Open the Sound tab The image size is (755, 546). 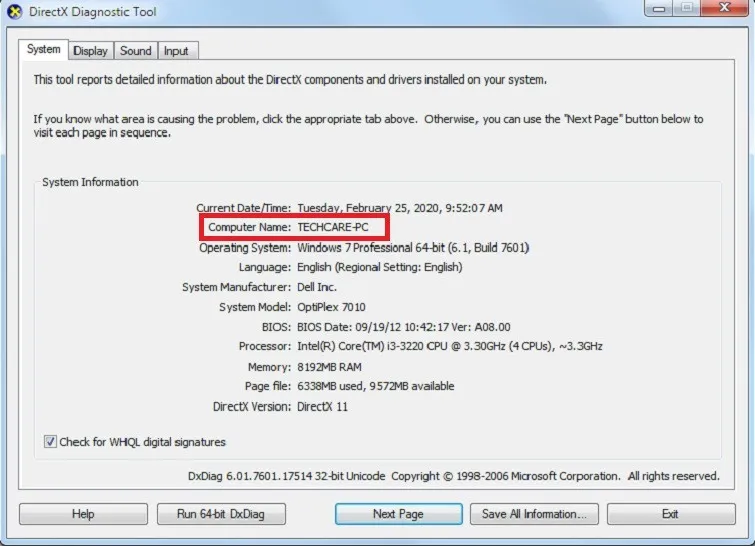pos(135,51)
